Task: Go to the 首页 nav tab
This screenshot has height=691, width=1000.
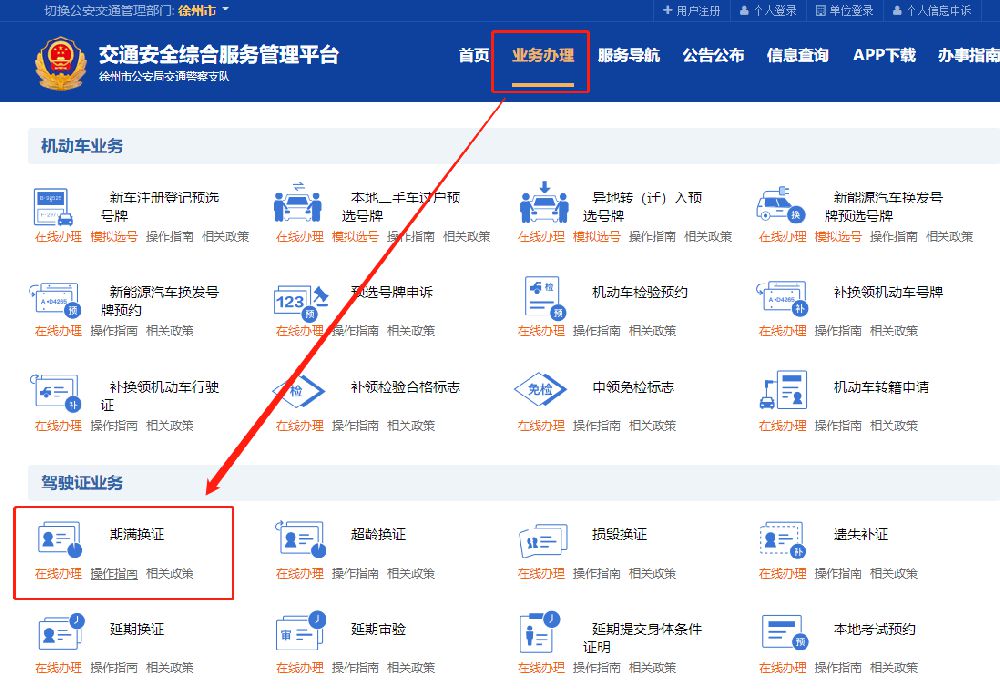Action: pos(473,56)
